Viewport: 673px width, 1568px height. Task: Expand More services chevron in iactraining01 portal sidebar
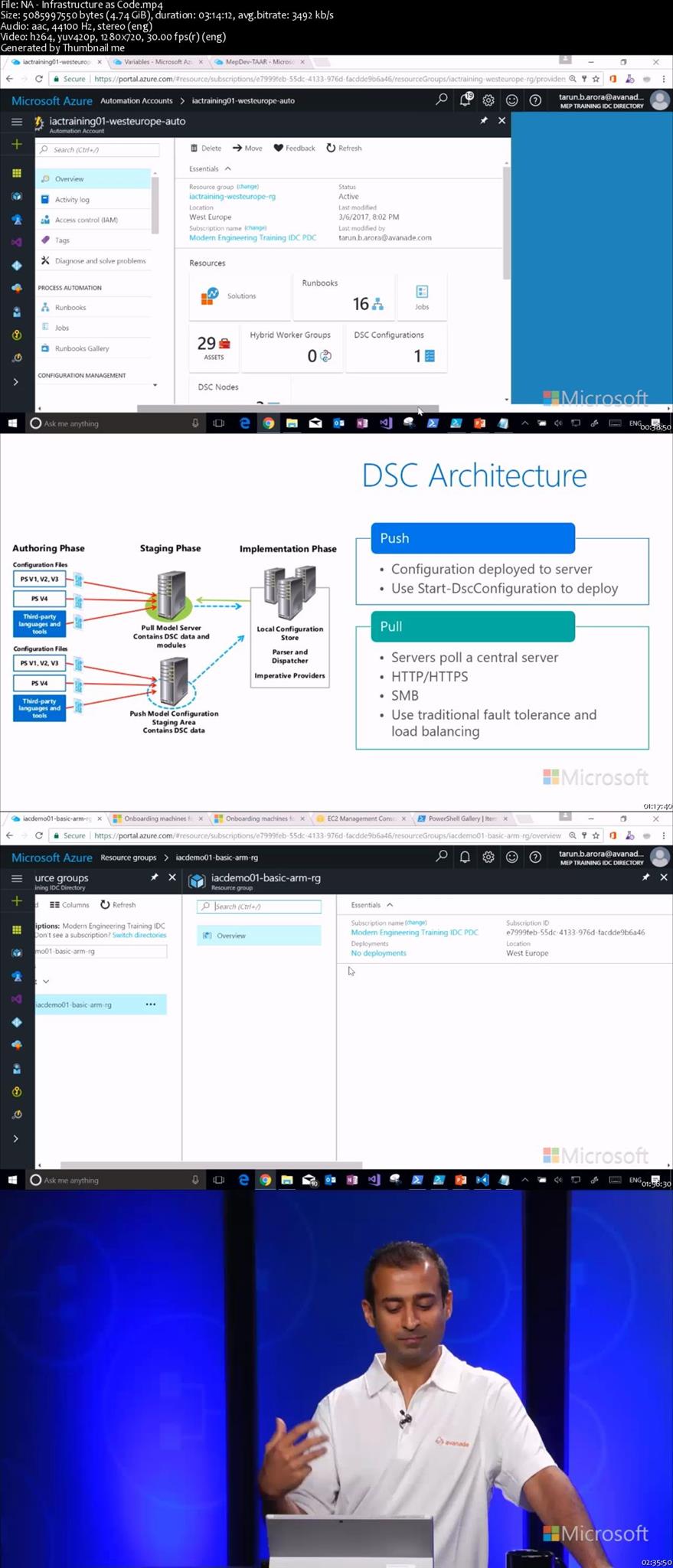(16, 381)
